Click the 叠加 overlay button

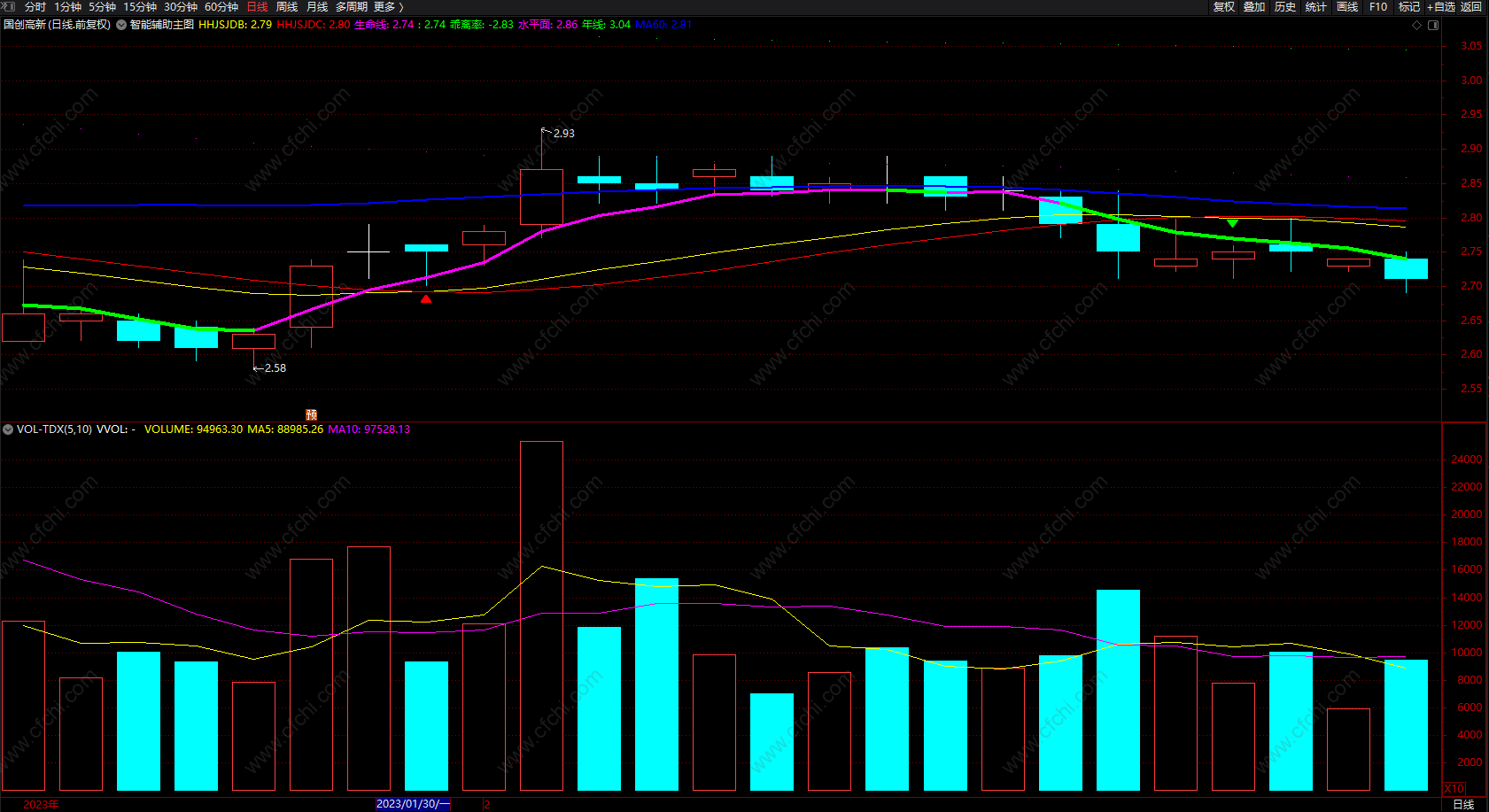[1254, 7]
